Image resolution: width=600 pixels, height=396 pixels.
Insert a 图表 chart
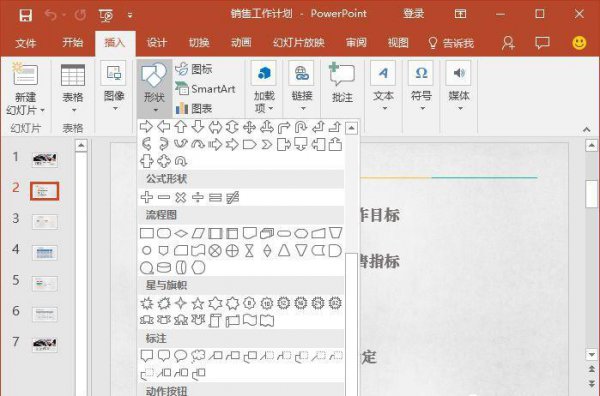[x=194, y=109]
